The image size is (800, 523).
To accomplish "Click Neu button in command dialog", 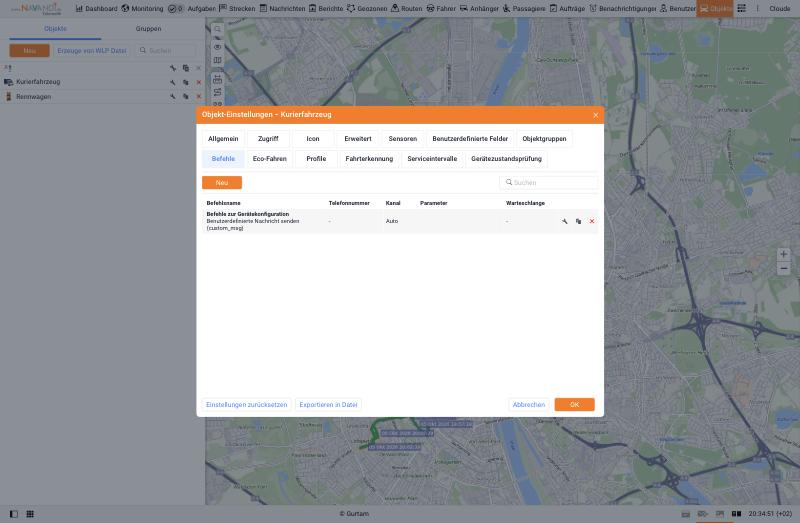I will pyautogui.click(x=222, y=183).
